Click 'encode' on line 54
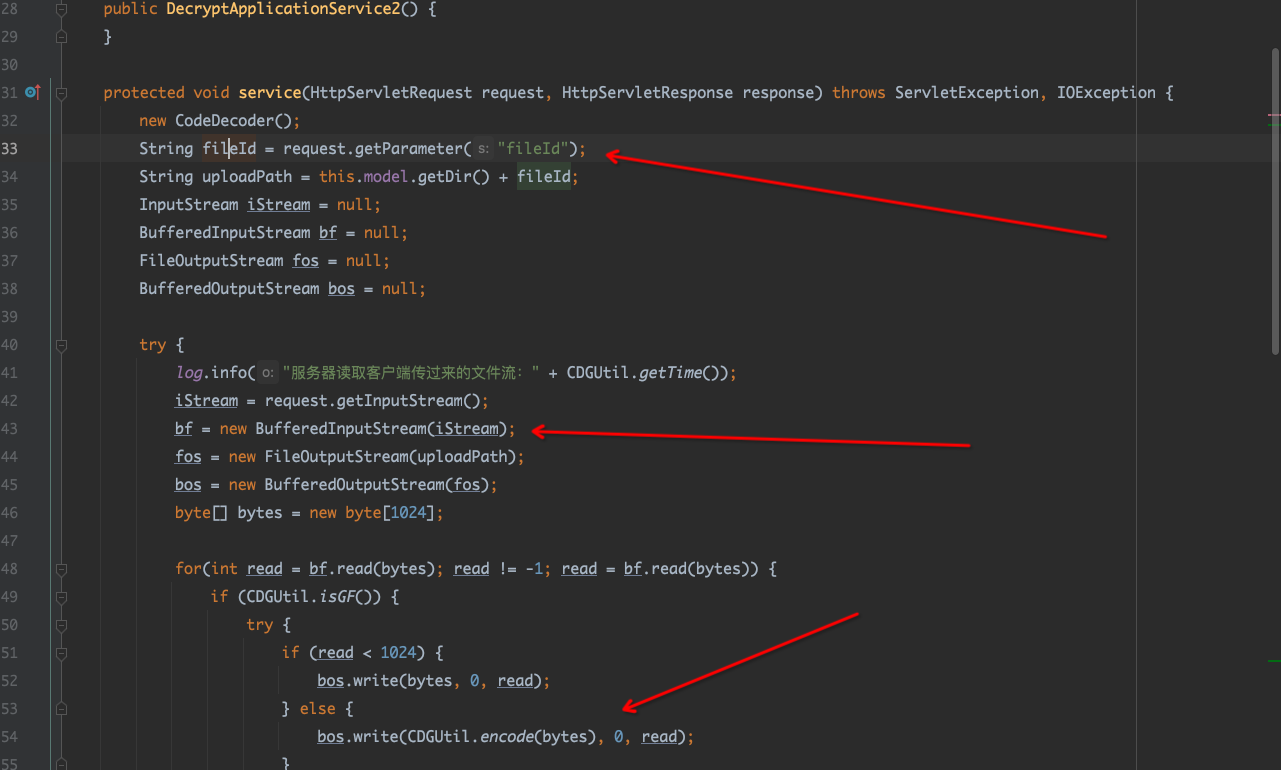 507,737
